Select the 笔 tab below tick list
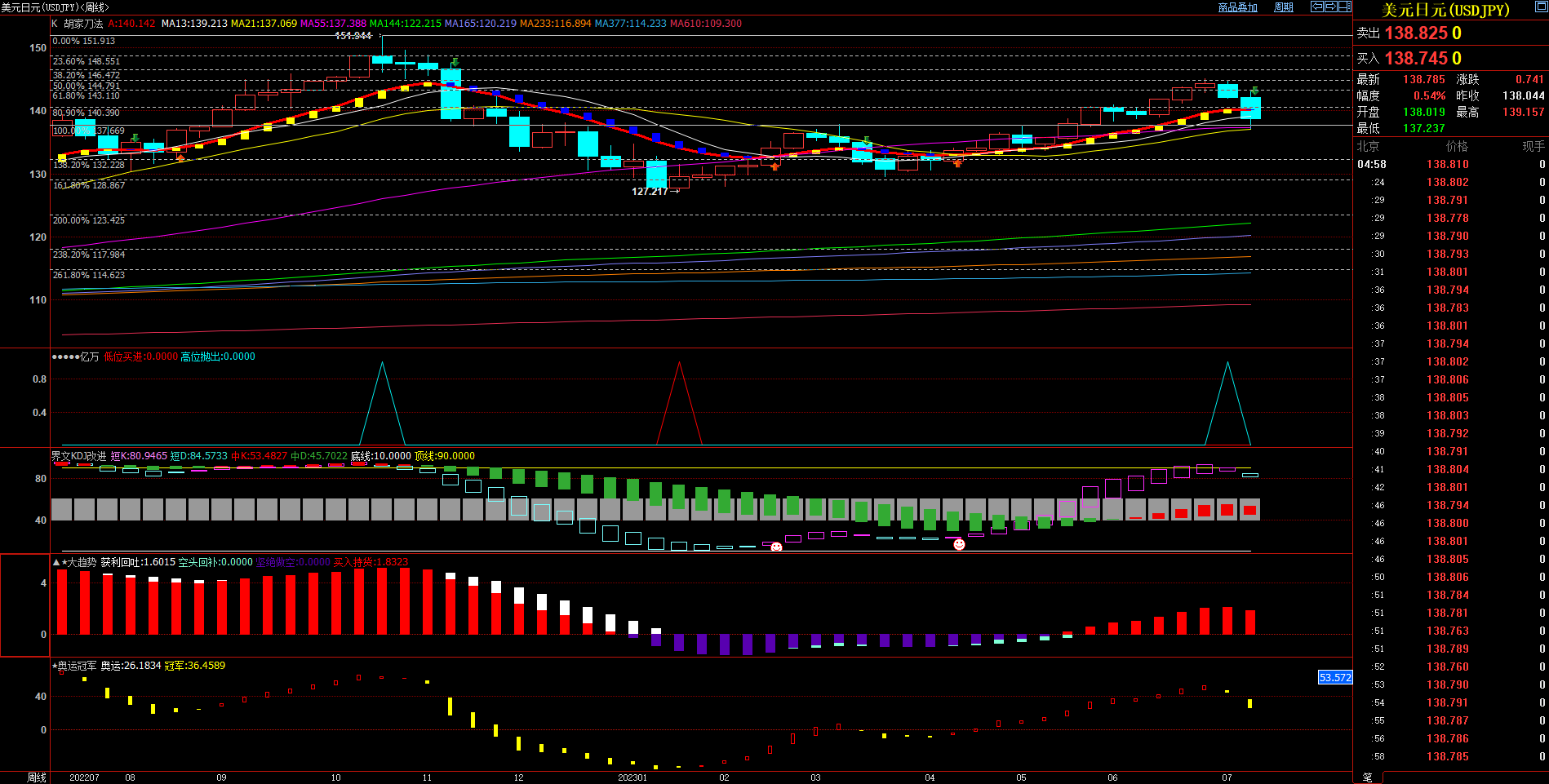Viewport: 1549px width, 784px height. pos(1368,777)
